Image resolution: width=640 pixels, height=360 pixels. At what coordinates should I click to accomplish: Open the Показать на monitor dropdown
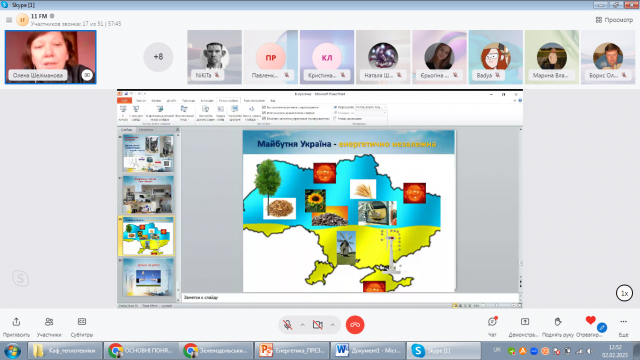[371, 113]
